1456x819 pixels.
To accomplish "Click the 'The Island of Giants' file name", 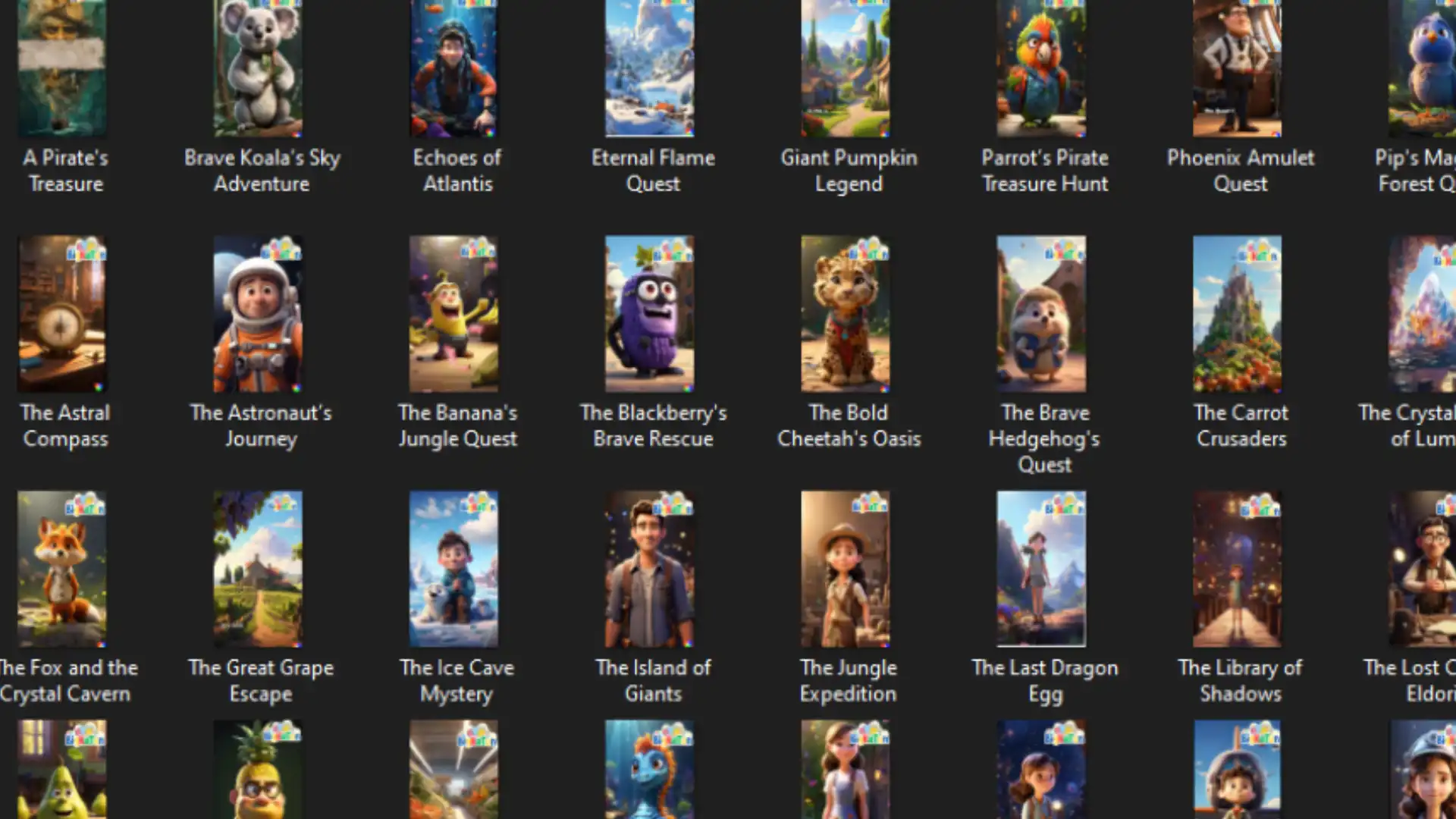I will coord(653,680).
